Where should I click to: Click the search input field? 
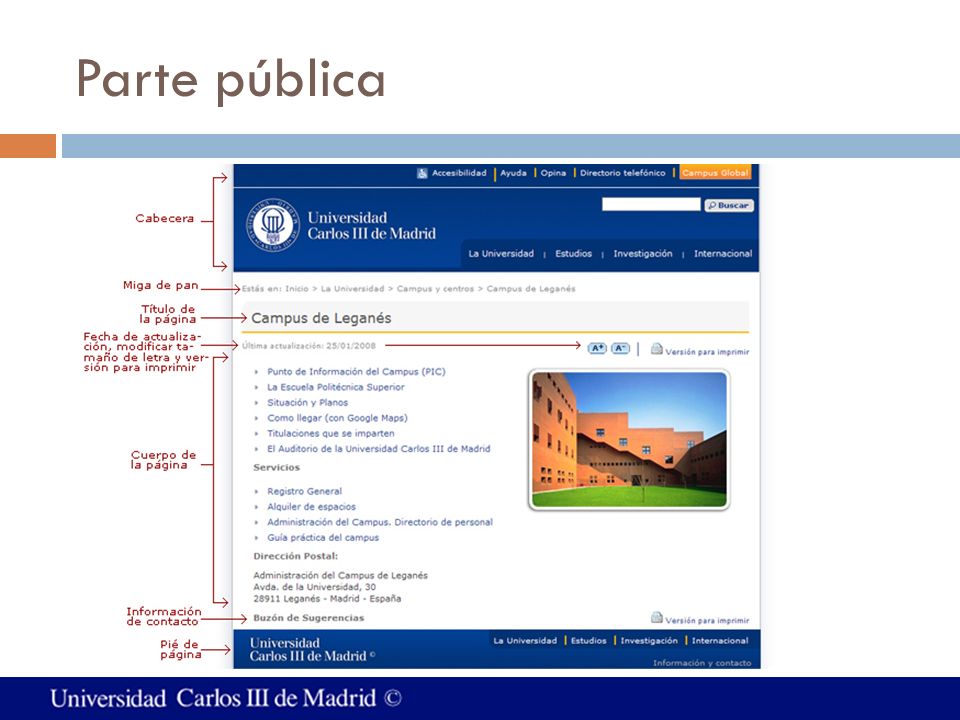(x=651, y=204)
